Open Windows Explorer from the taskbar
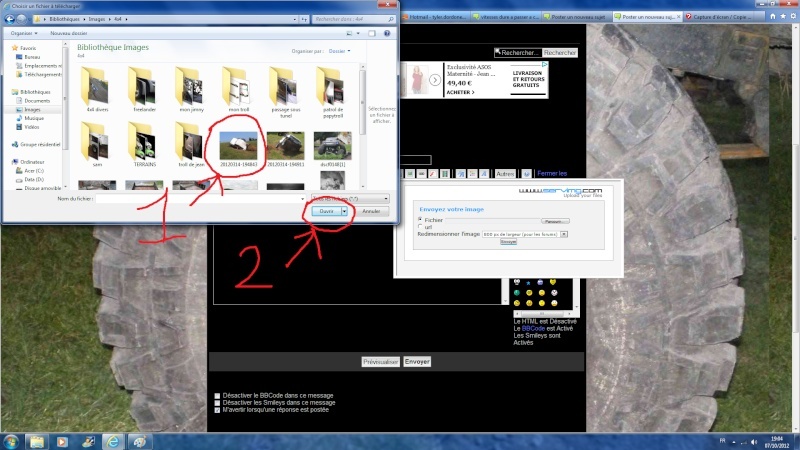800x450 pixels. 37,441
